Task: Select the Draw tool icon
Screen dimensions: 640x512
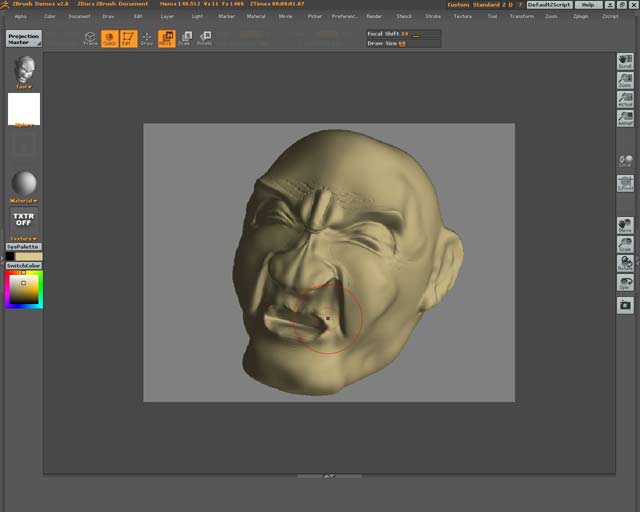Action: coord(147,39)
